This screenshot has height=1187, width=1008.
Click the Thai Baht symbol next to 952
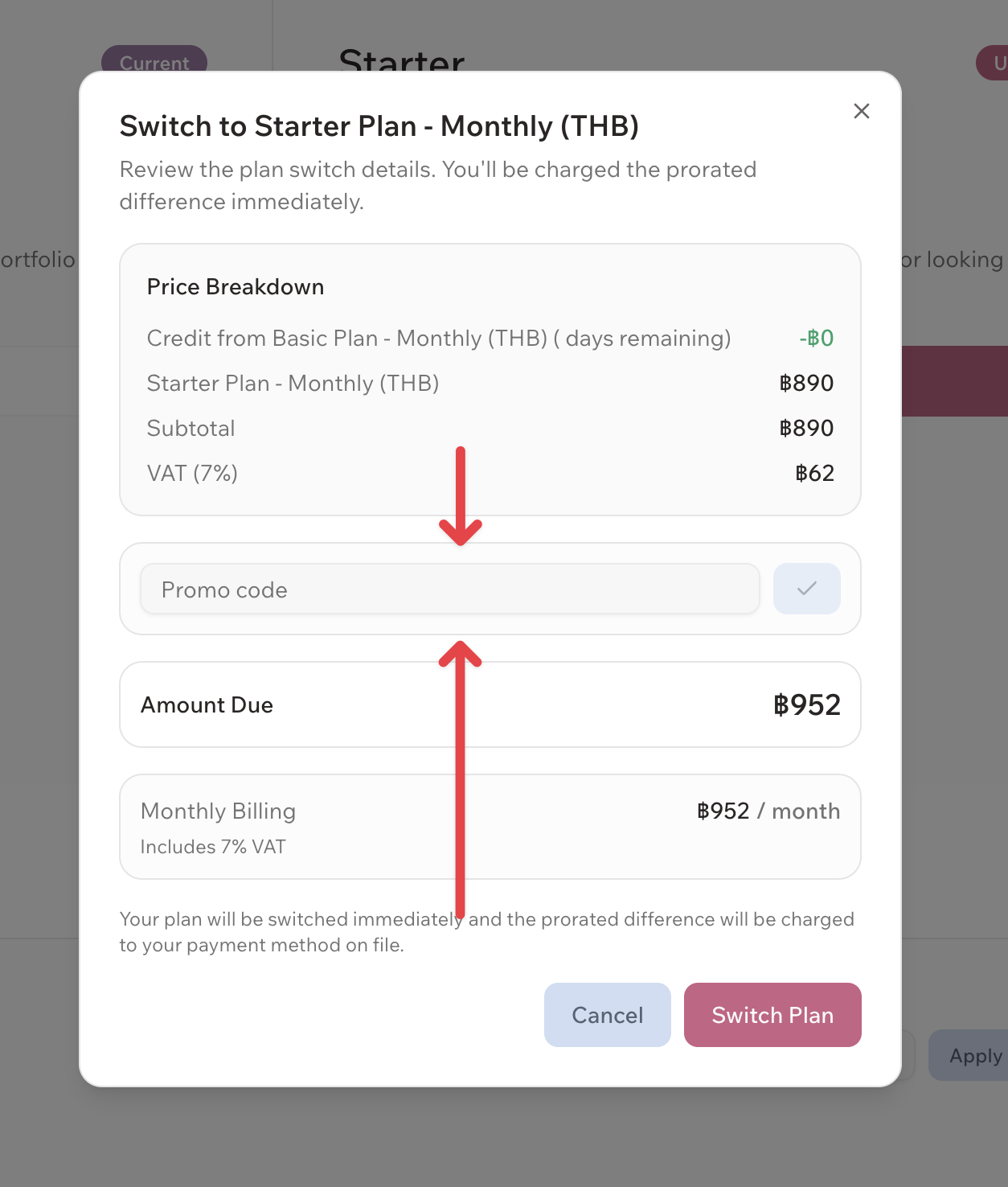pyautogui.click(x=781, y=704)
